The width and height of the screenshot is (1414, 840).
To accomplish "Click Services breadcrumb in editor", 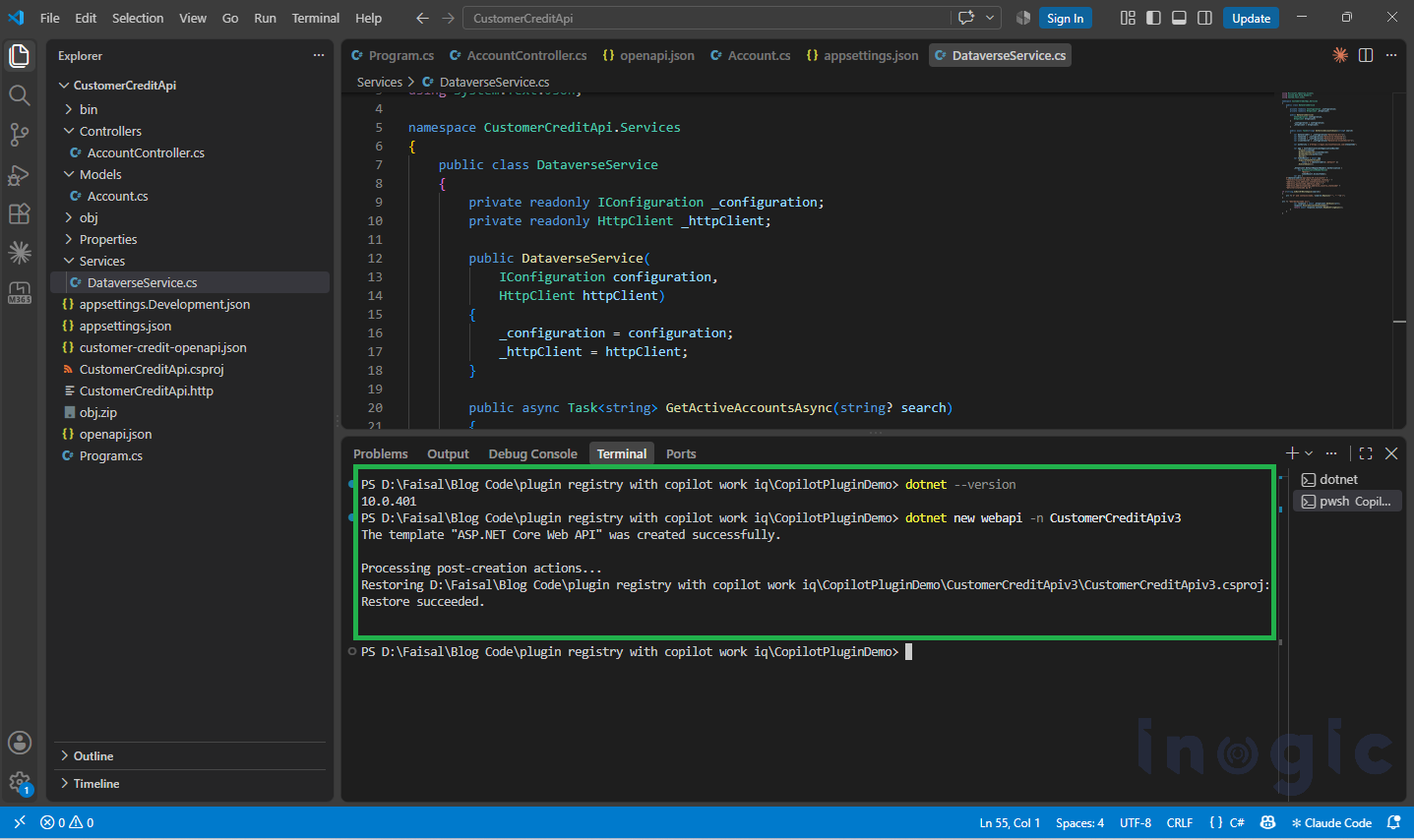I will (379, 82).
